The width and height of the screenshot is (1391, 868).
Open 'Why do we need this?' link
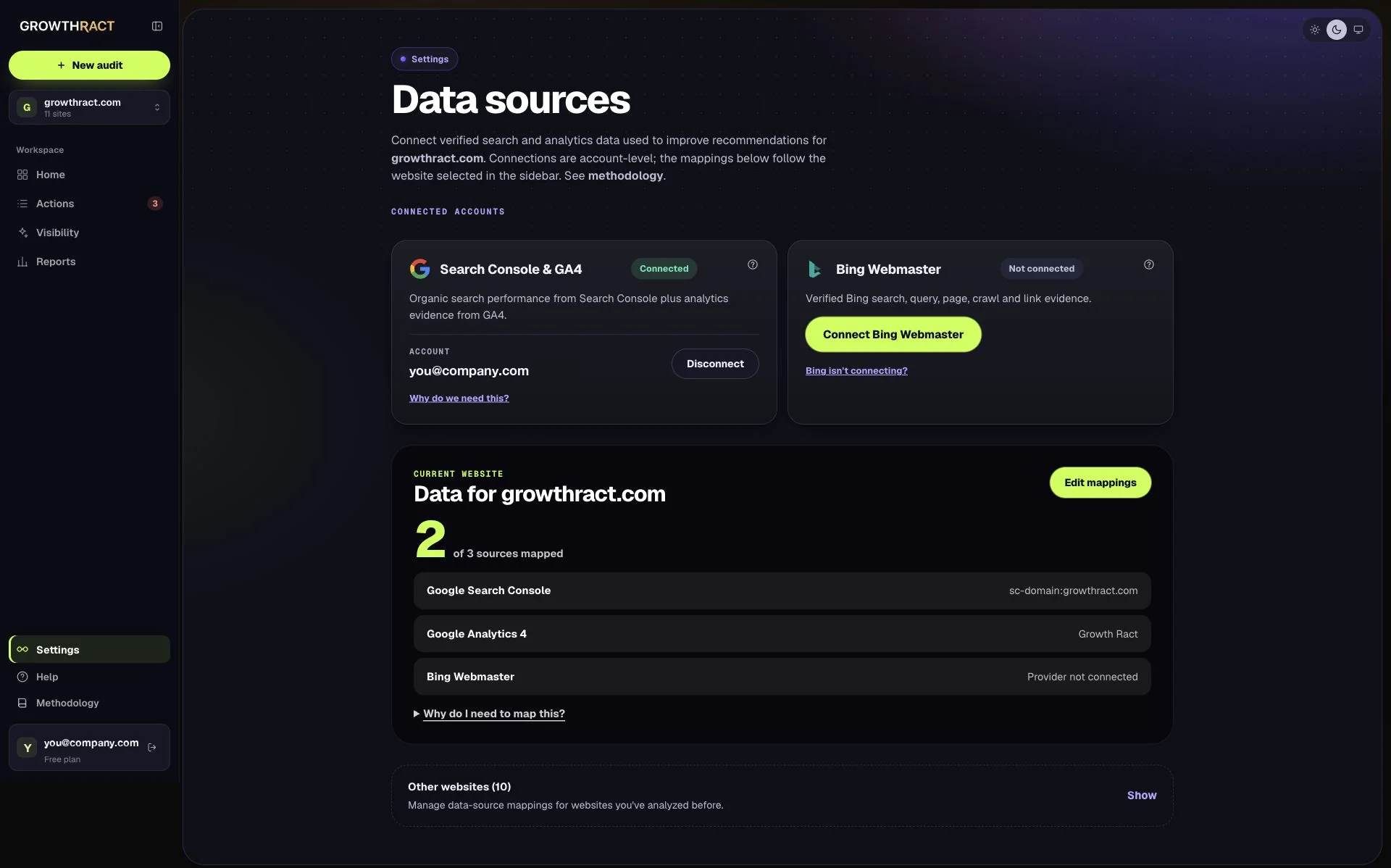(459, 398)
